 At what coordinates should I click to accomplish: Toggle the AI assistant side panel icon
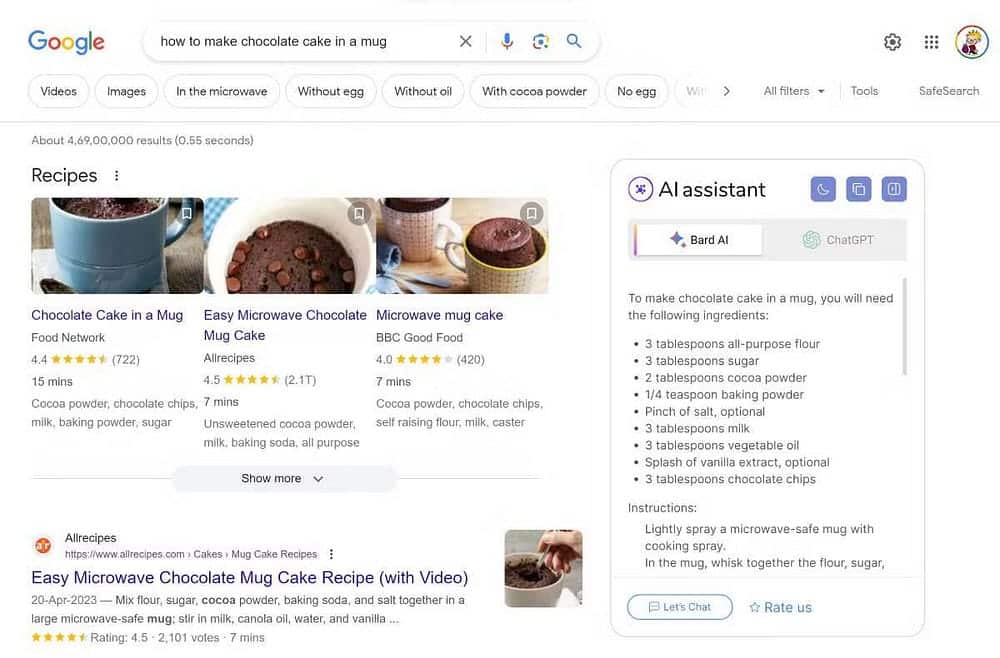tap(894, 189)
